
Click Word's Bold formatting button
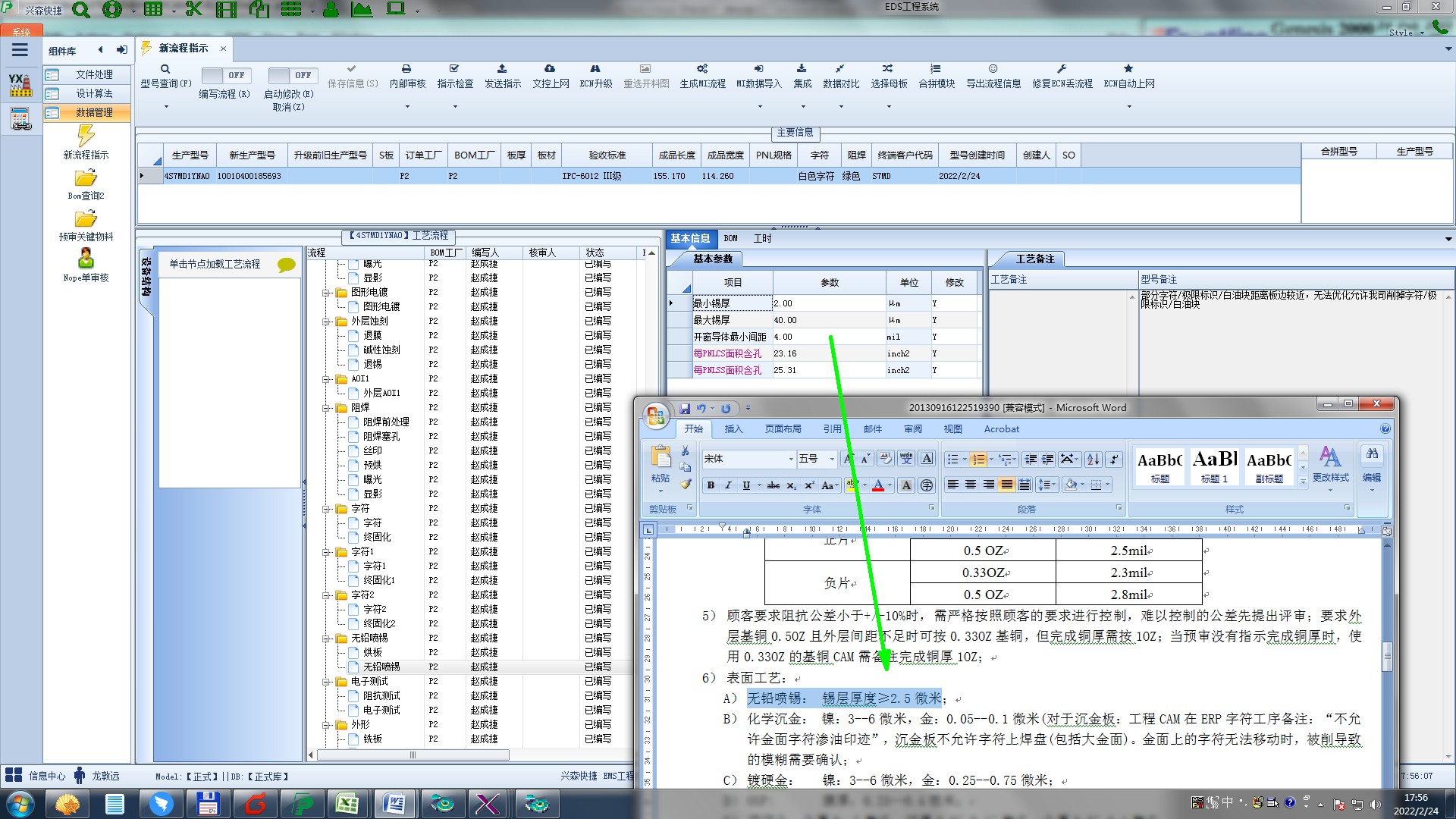(711, 485)
